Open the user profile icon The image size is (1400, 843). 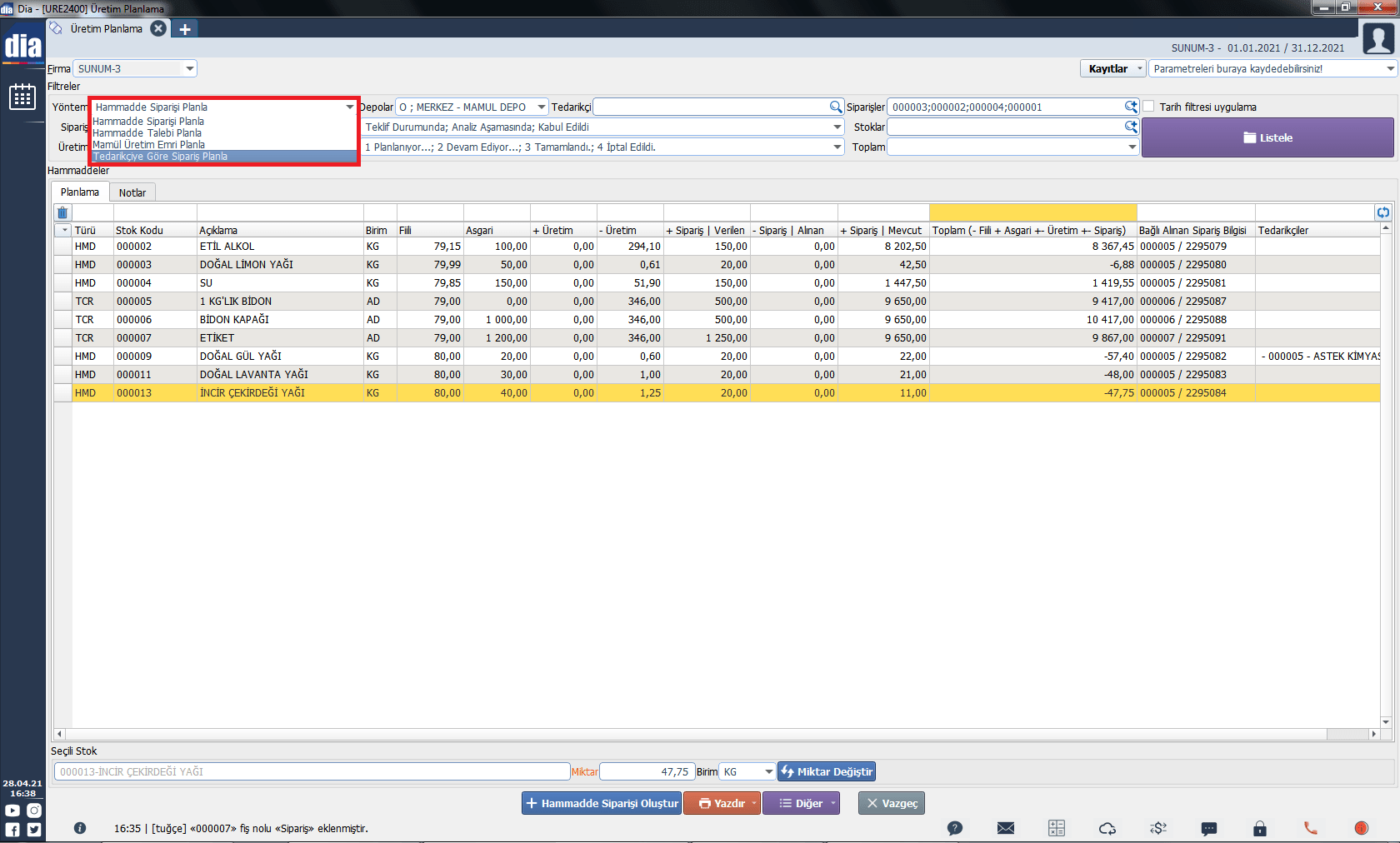(x=1378, y=38)
